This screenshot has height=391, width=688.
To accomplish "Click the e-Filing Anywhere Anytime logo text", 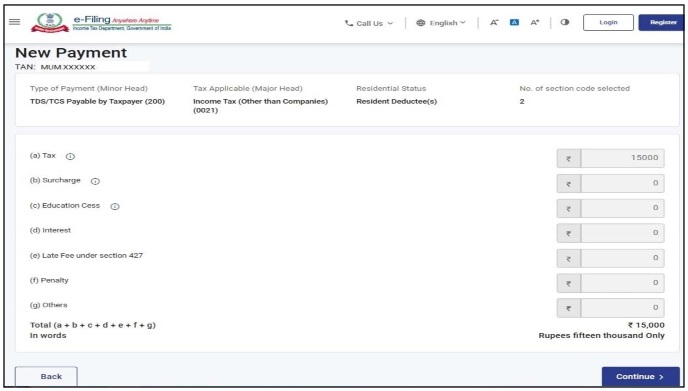I will pyautogui.click(x=122, y=23).
